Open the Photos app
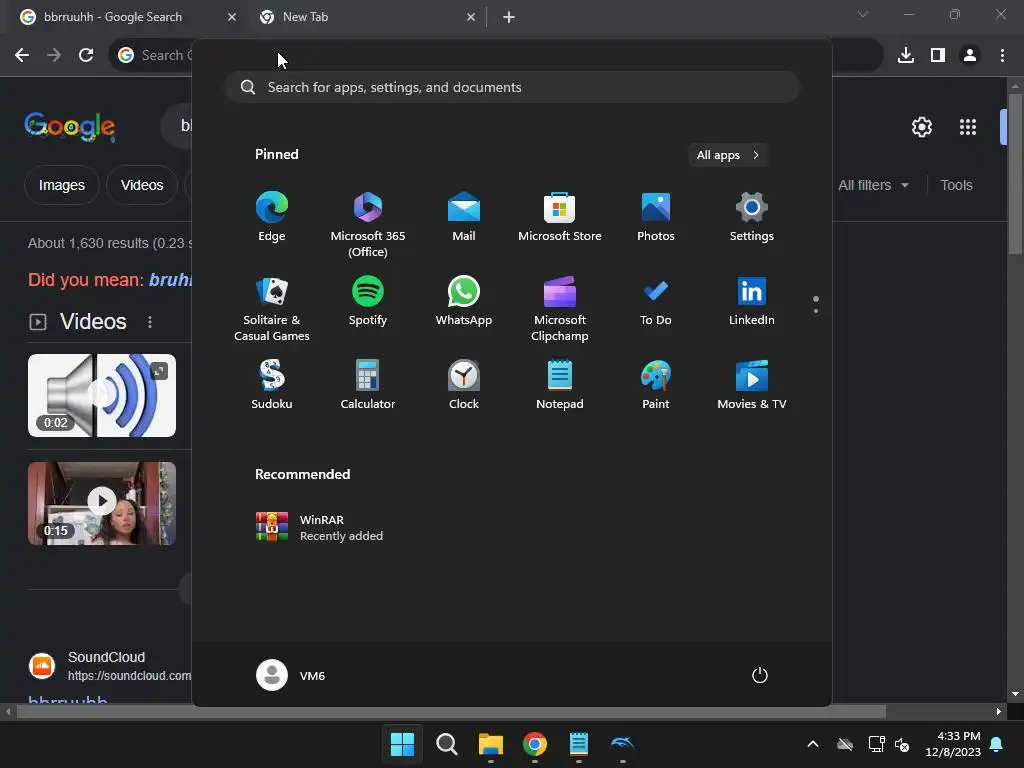 [x=656, y=217]
